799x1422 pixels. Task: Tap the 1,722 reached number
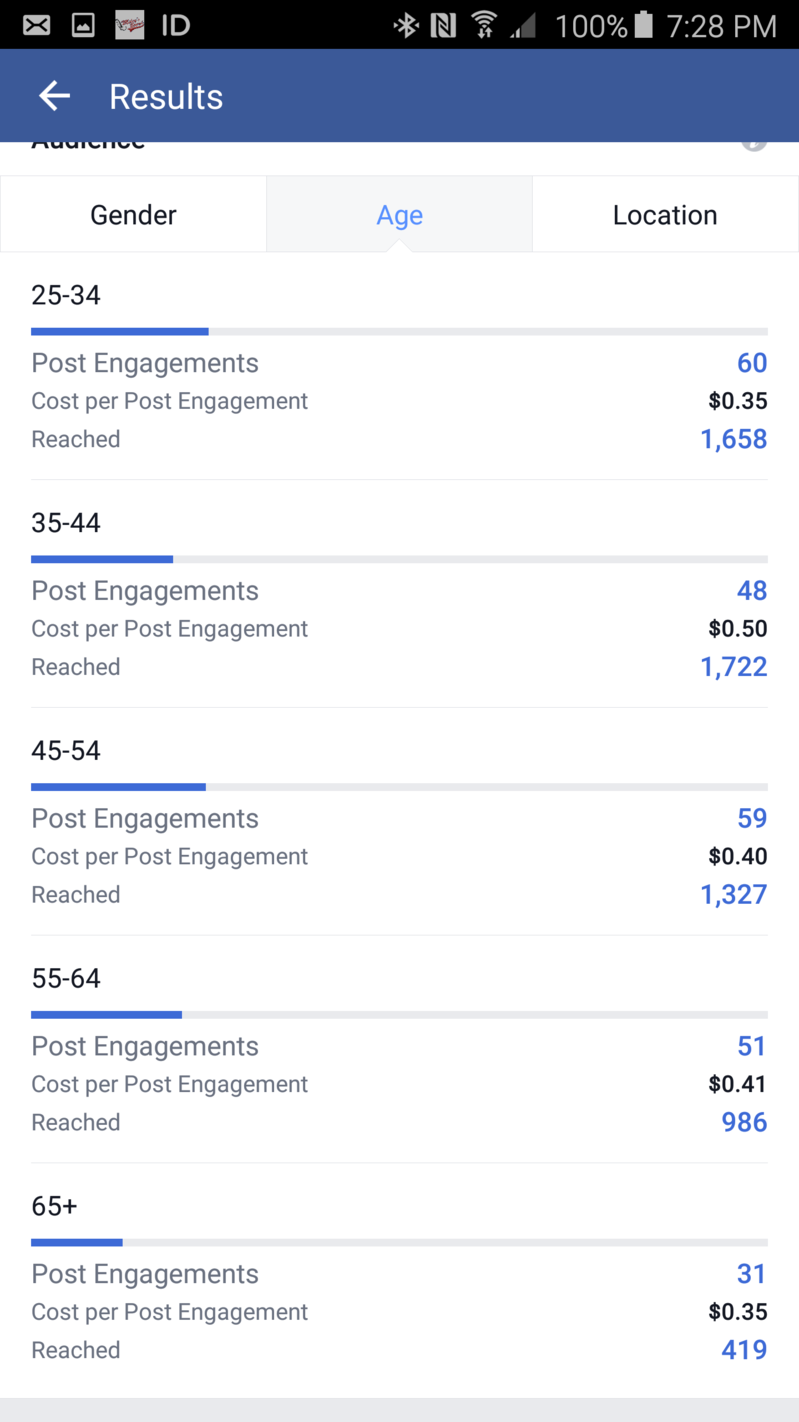tap(733, 667)
